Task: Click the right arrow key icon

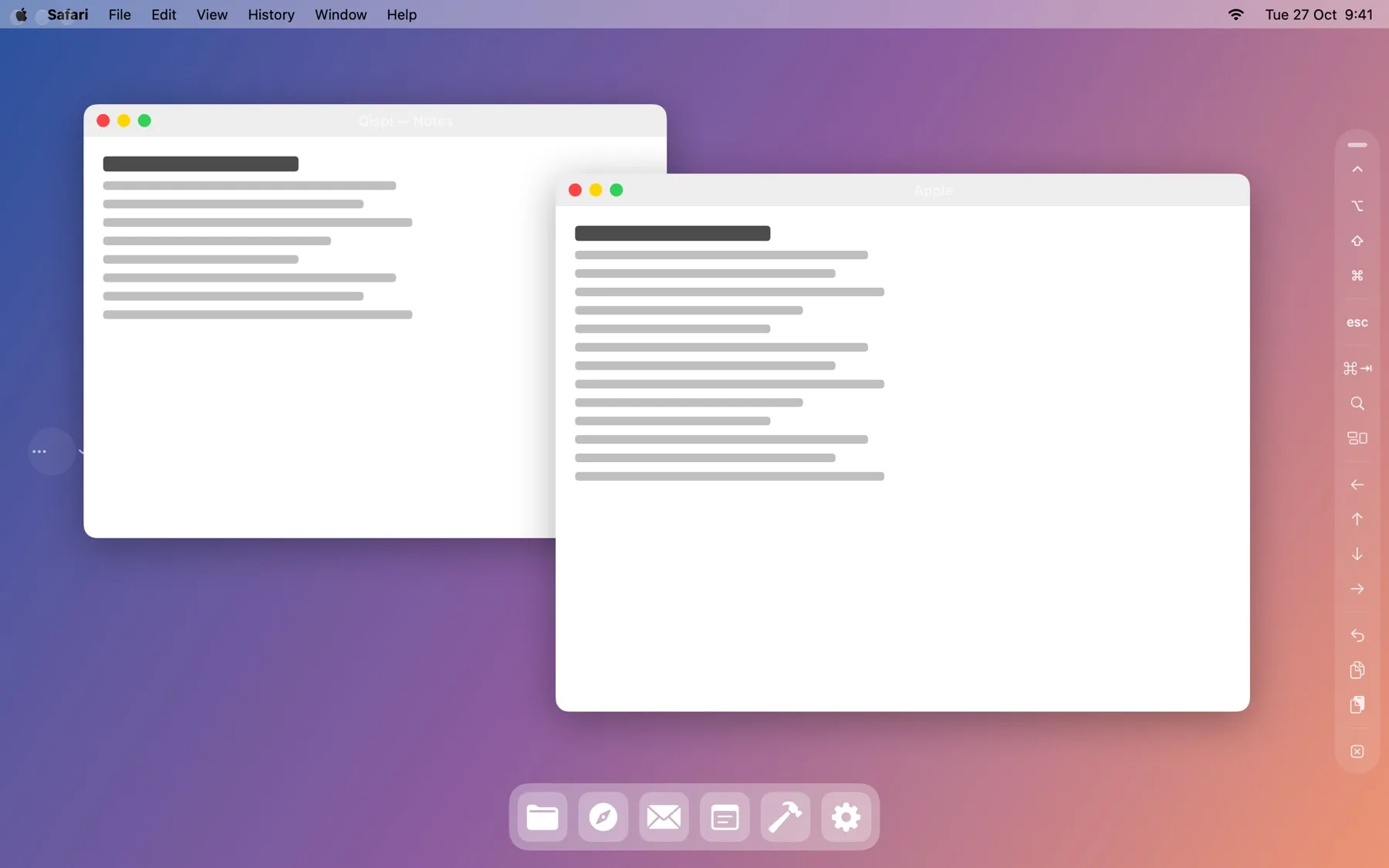Action: point(1357,589)
